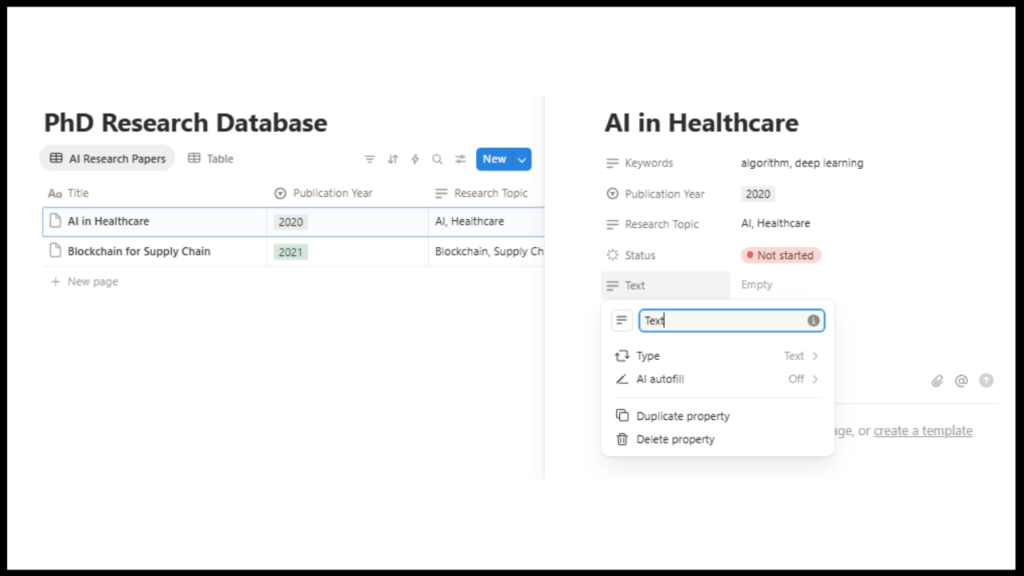Click the search magnifier icon

[x=437, y=159]
